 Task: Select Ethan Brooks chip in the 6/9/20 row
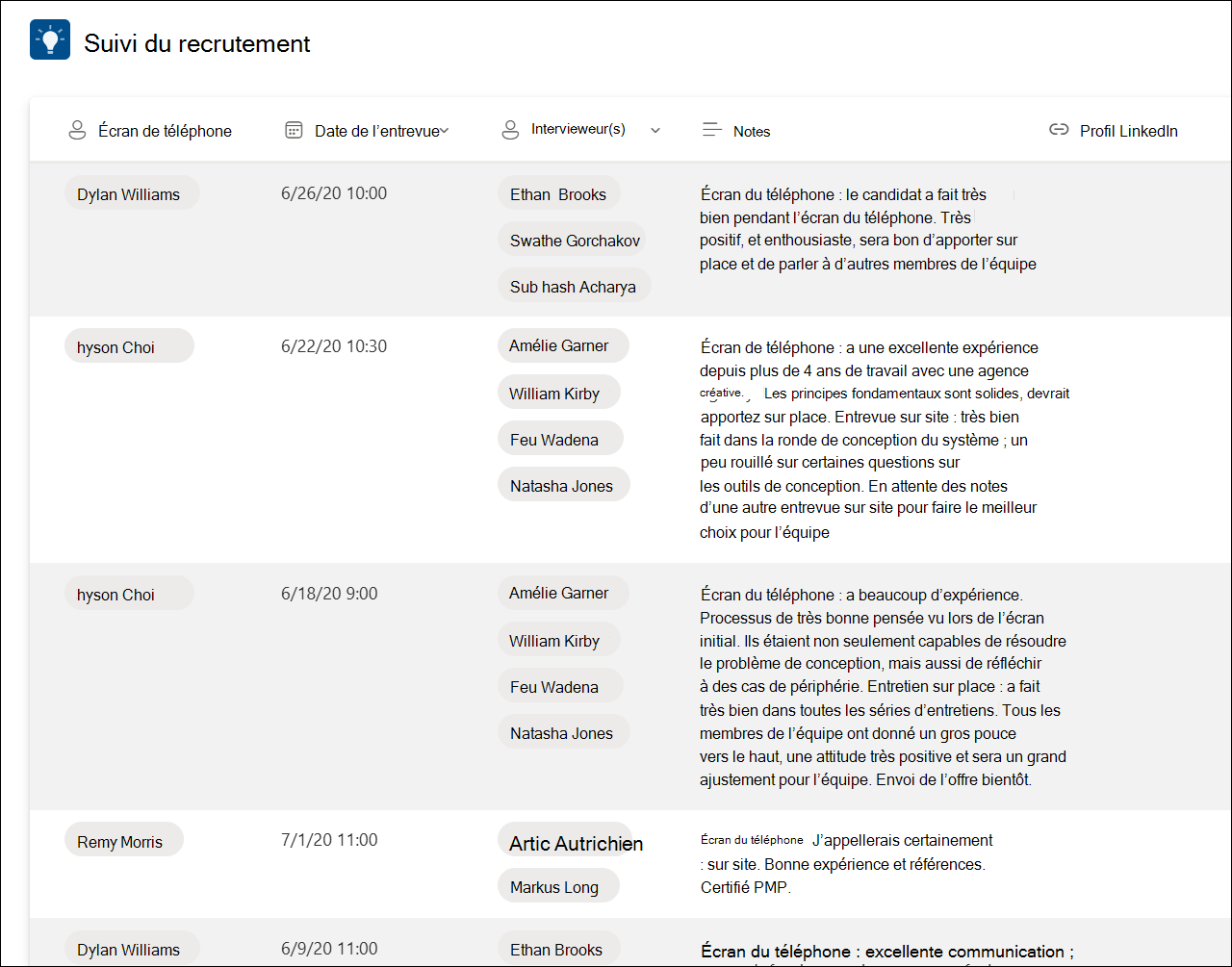point(559,949)
